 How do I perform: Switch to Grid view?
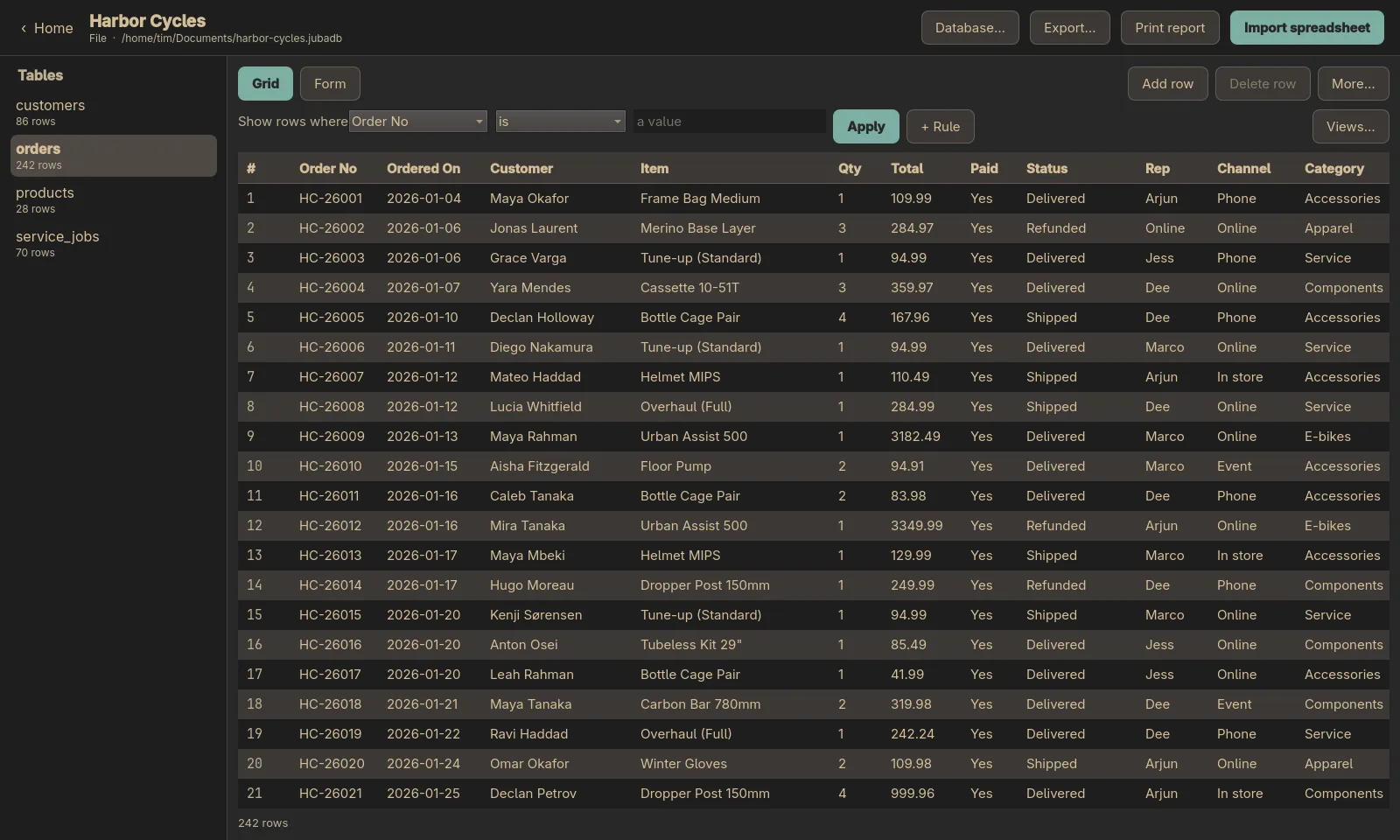[265, 84]
